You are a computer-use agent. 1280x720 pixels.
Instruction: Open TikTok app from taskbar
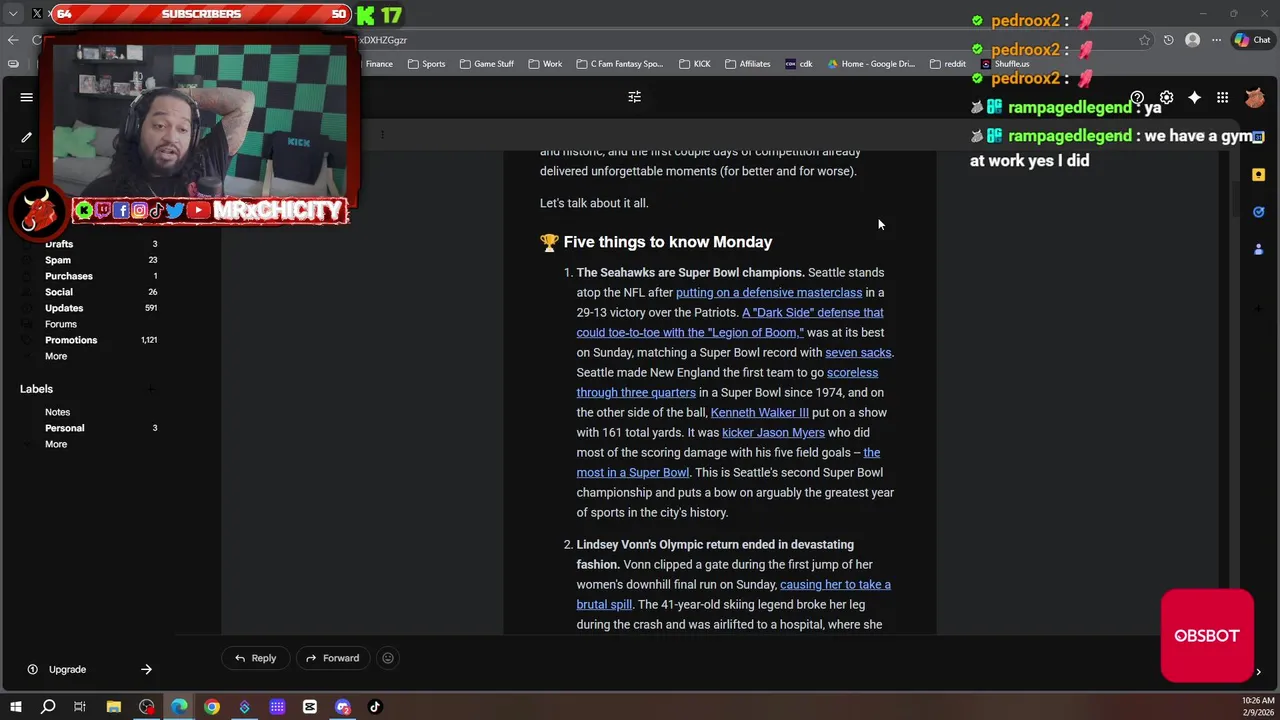coord(375,707)
